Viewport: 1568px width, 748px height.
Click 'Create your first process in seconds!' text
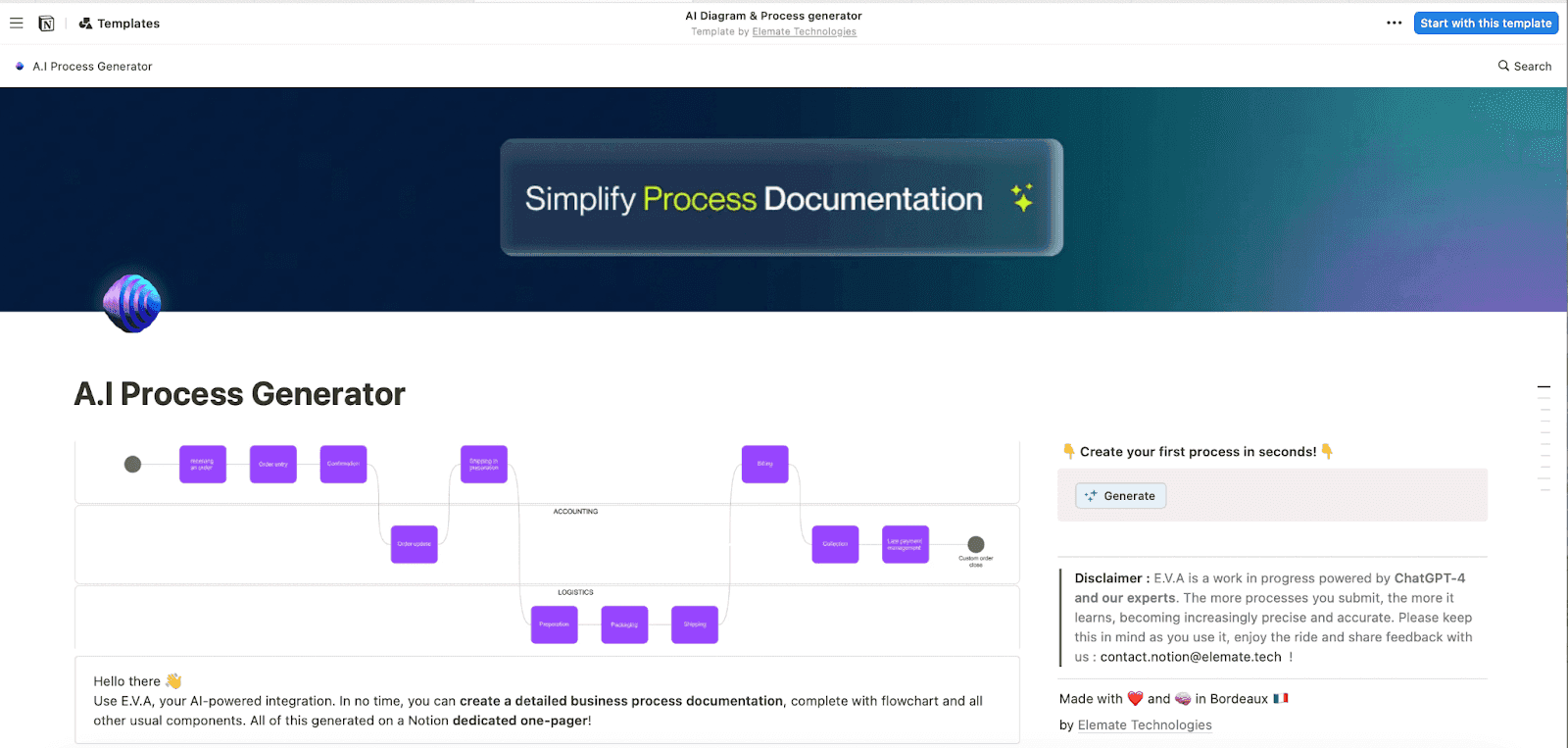point(1198,452)
